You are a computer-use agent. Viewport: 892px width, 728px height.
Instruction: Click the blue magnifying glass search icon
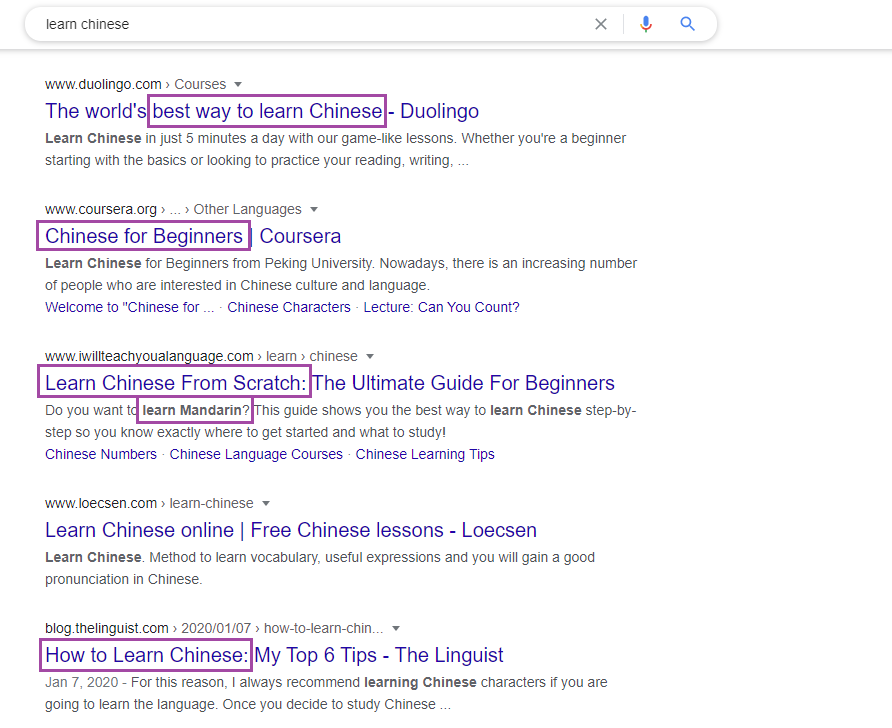pyautogui.click(x=688, y=24)
